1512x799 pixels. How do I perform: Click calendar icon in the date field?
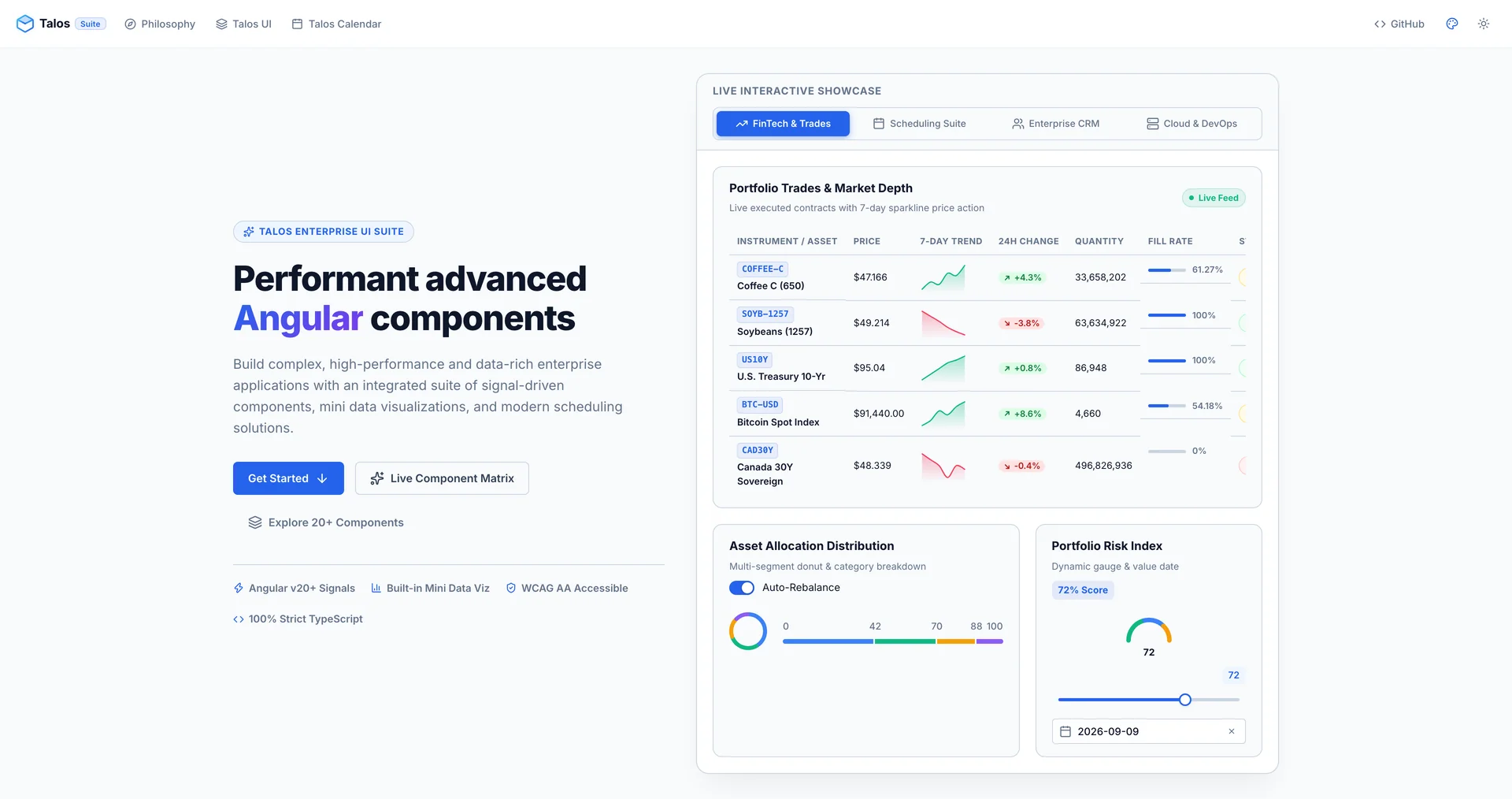tap(1065, 731)
